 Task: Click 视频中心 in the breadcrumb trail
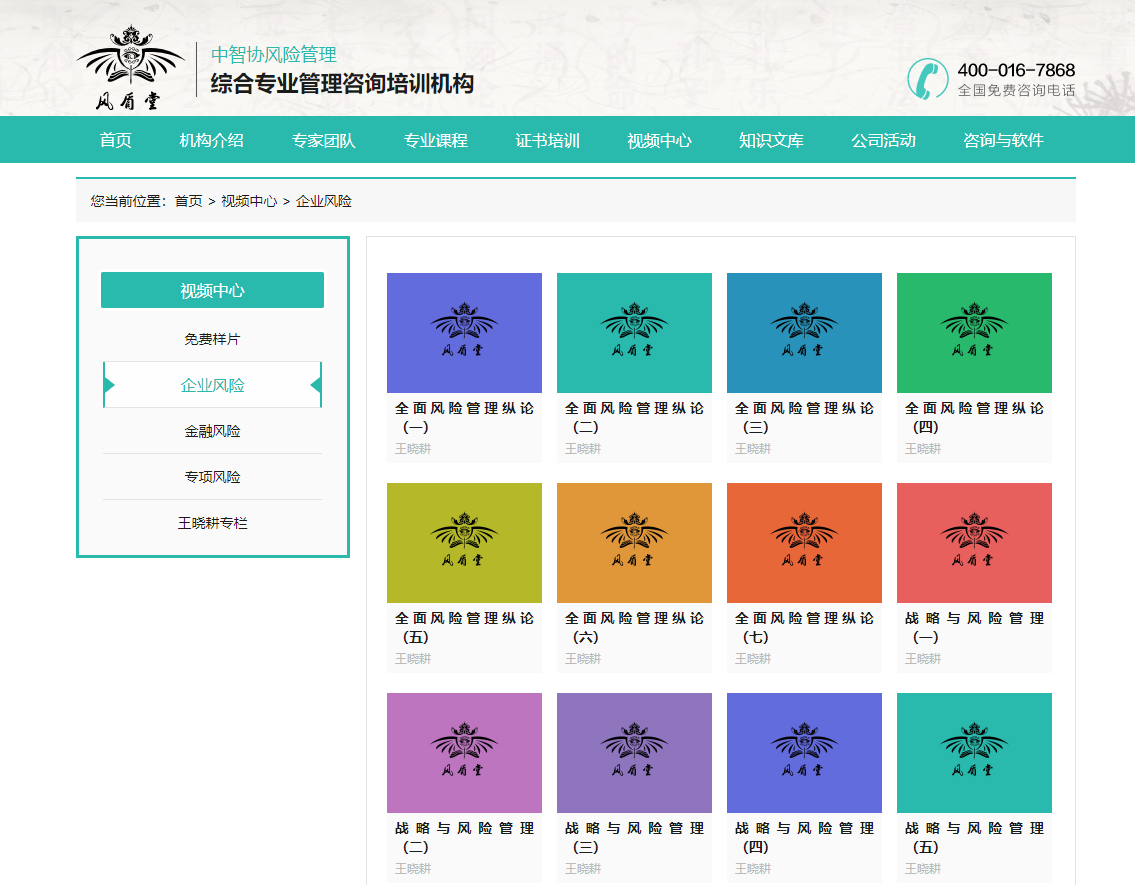[x=249, y=201]
